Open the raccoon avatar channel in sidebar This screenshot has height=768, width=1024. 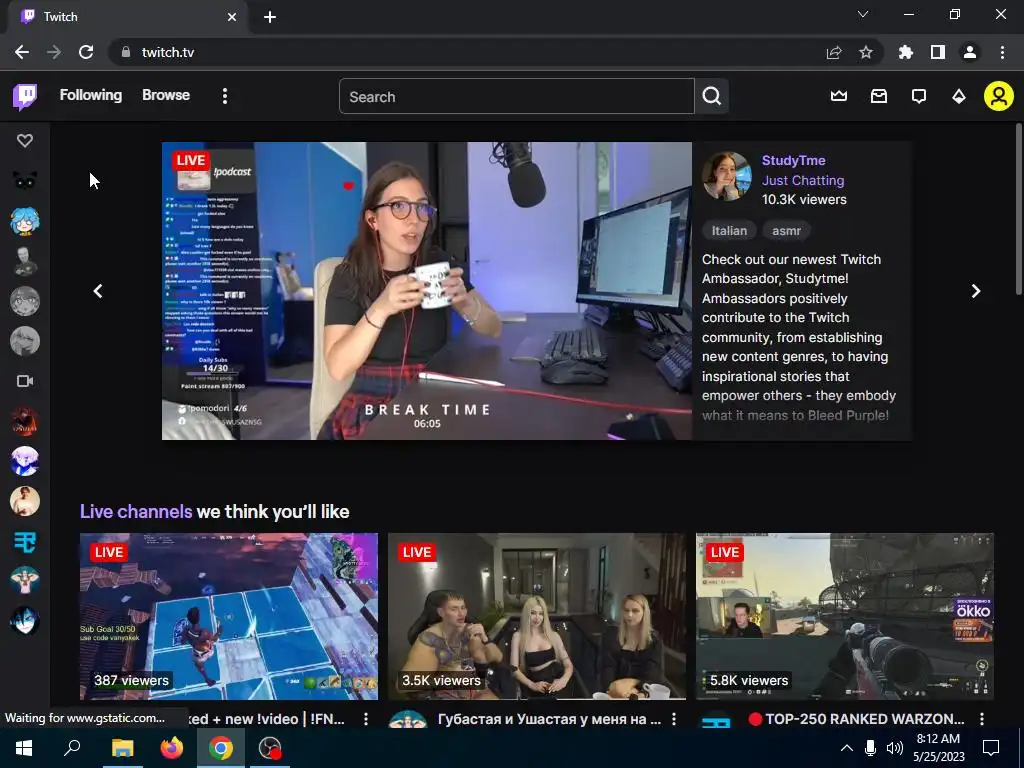tap(25, 180)
